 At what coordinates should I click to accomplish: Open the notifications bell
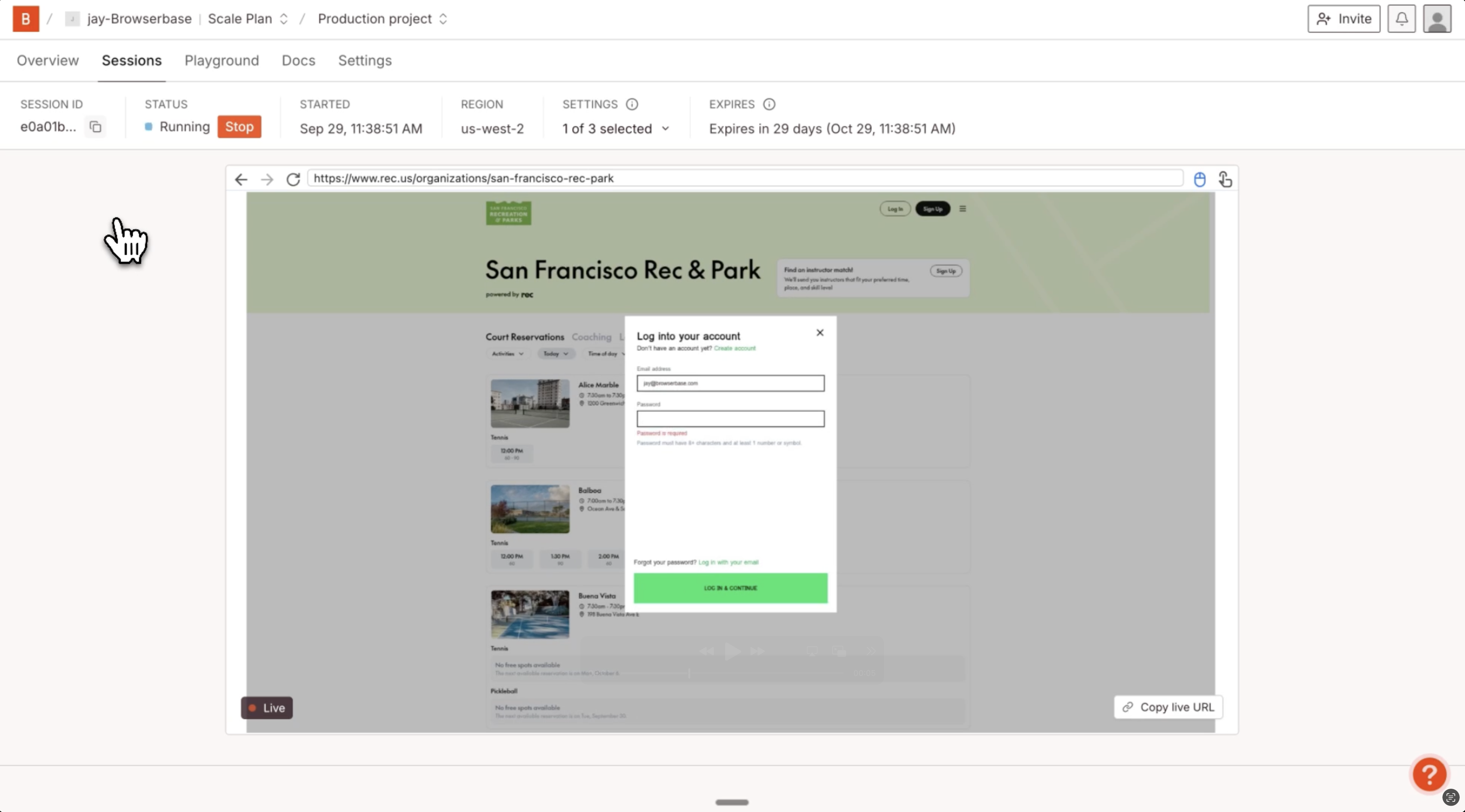tap(1401, 19)
